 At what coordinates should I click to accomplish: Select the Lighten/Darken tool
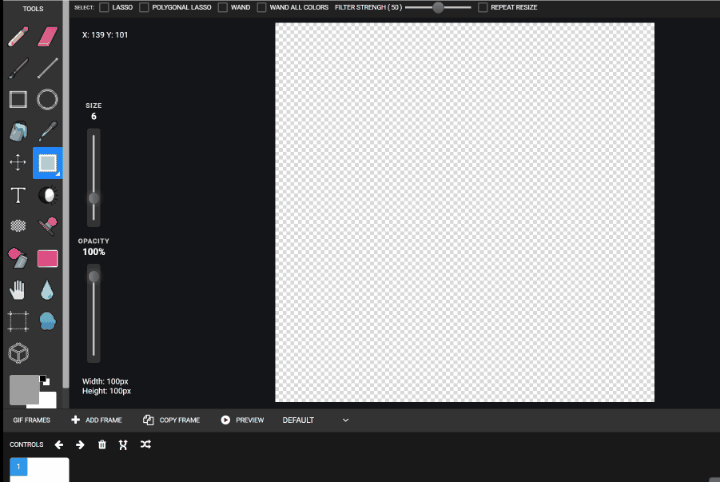click(x=47, y=195)
